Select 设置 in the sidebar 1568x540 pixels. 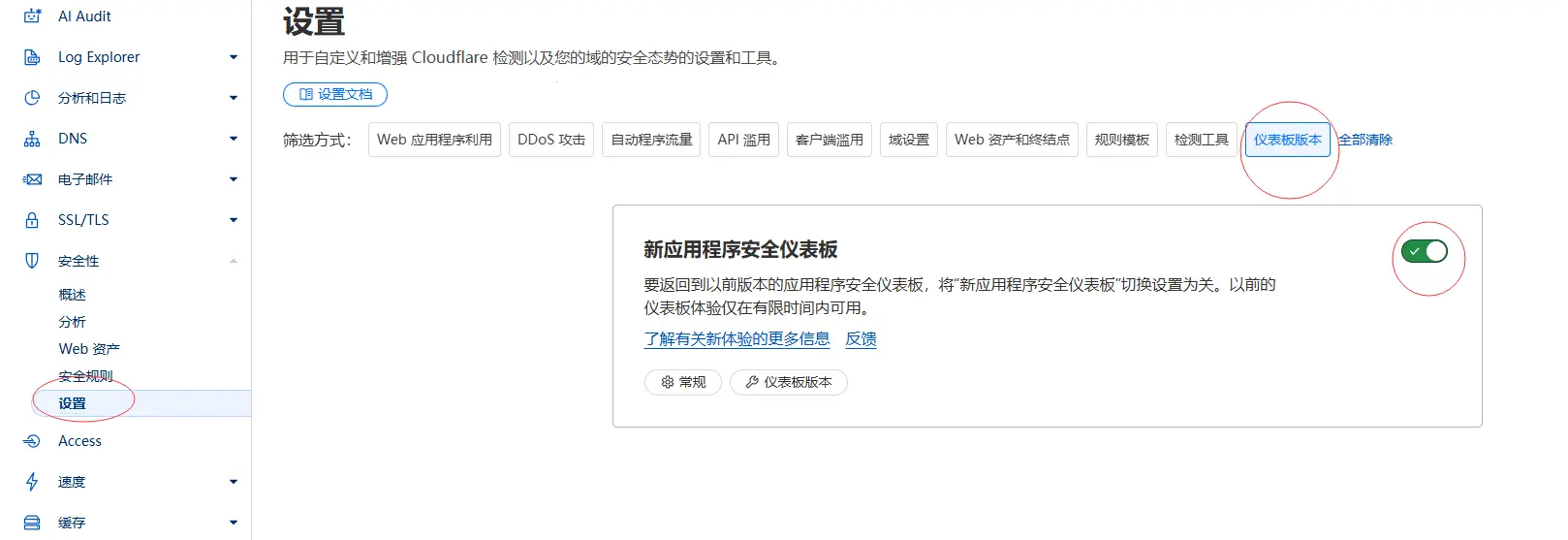point(141,403)
